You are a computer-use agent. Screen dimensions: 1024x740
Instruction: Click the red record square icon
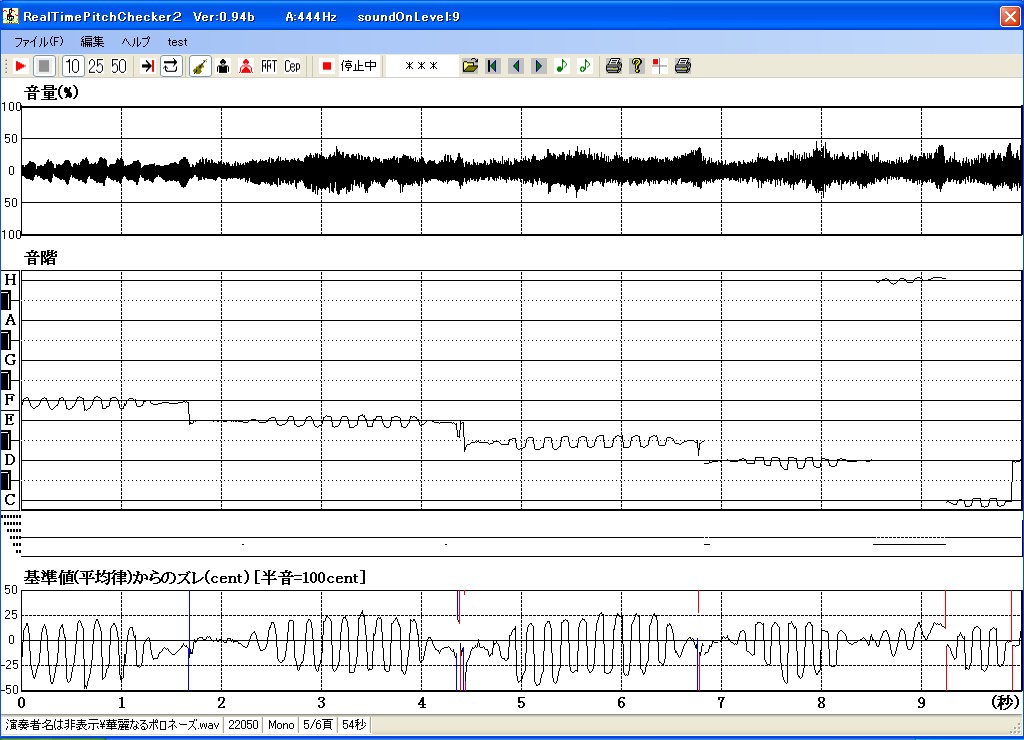327,66
